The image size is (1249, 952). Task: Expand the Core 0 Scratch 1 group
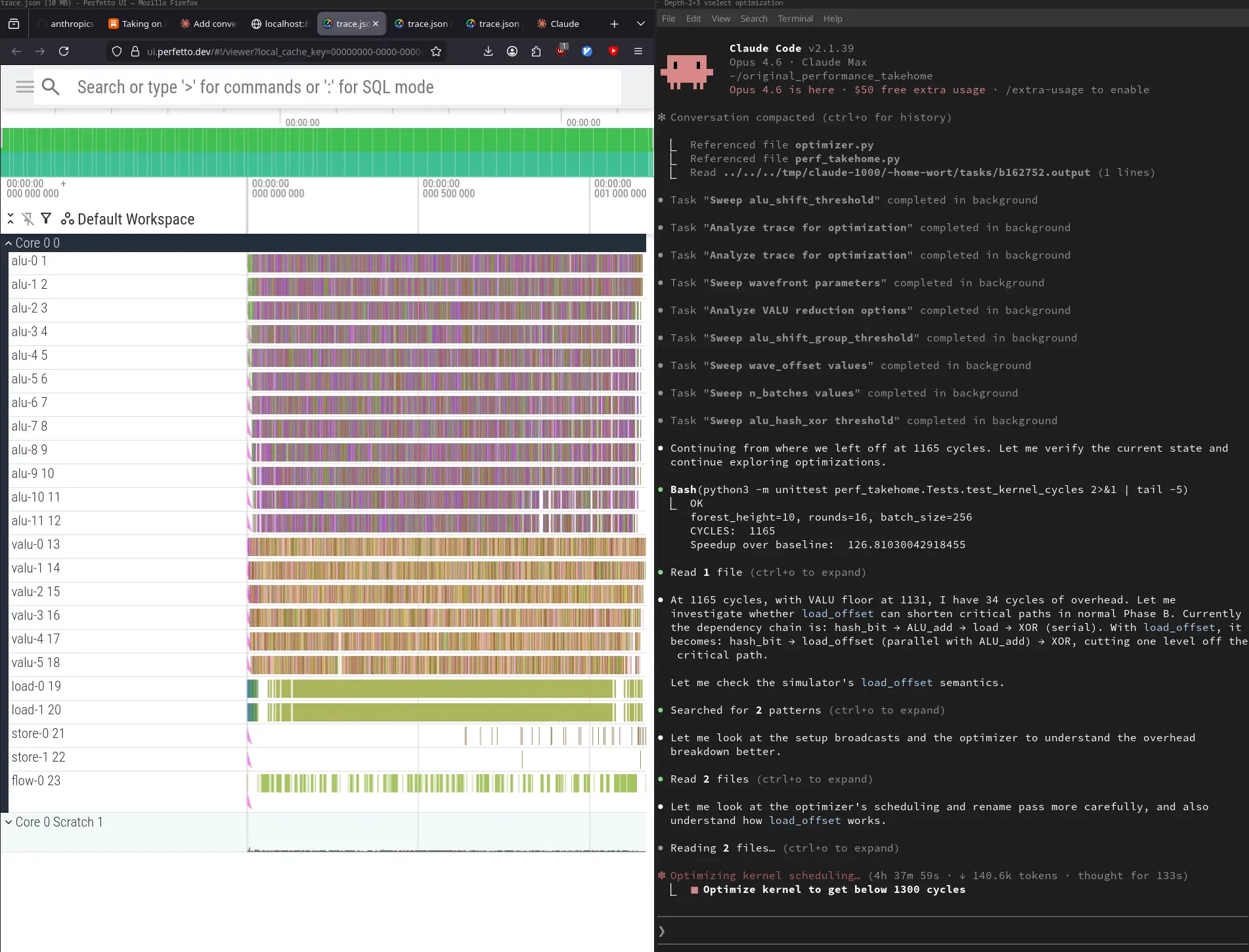click(x=9, y=822)
